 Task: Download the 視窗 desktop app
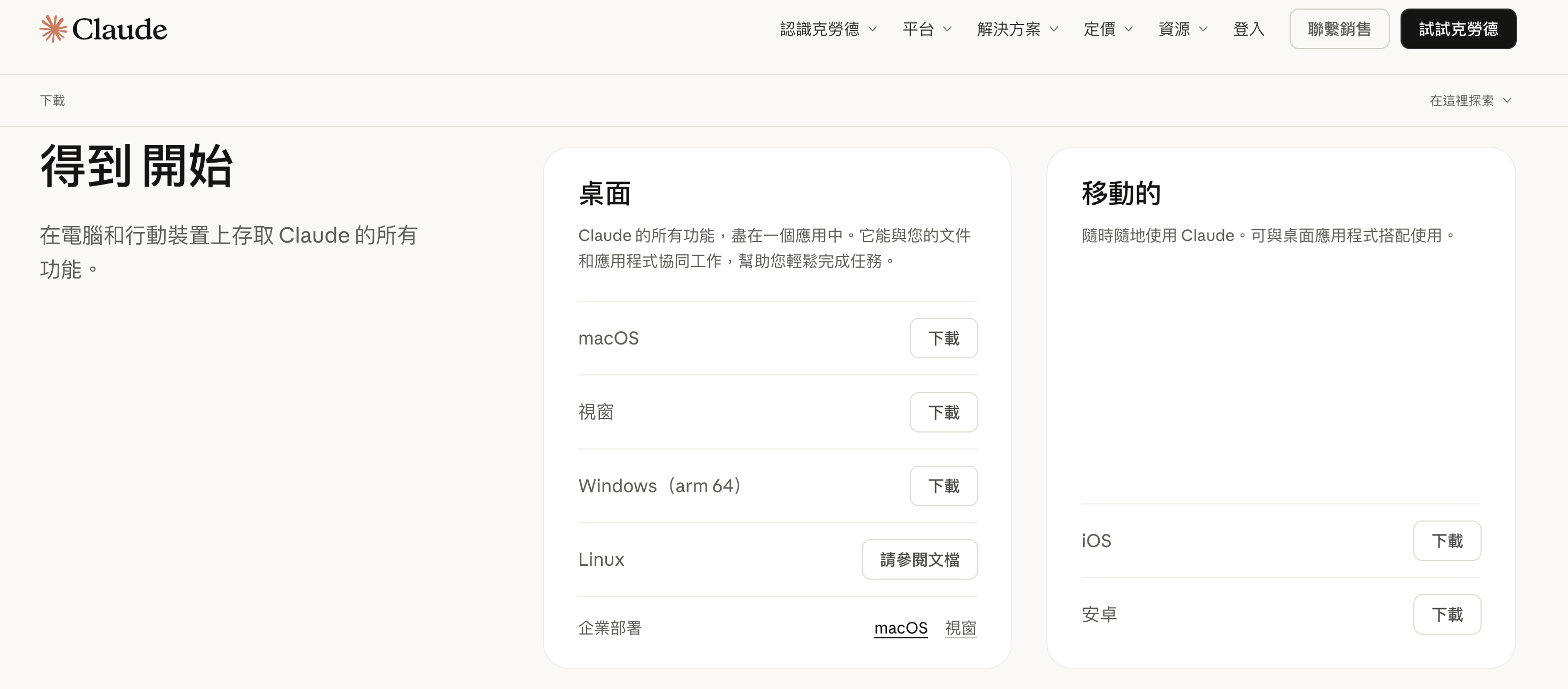tap(943, 412)
